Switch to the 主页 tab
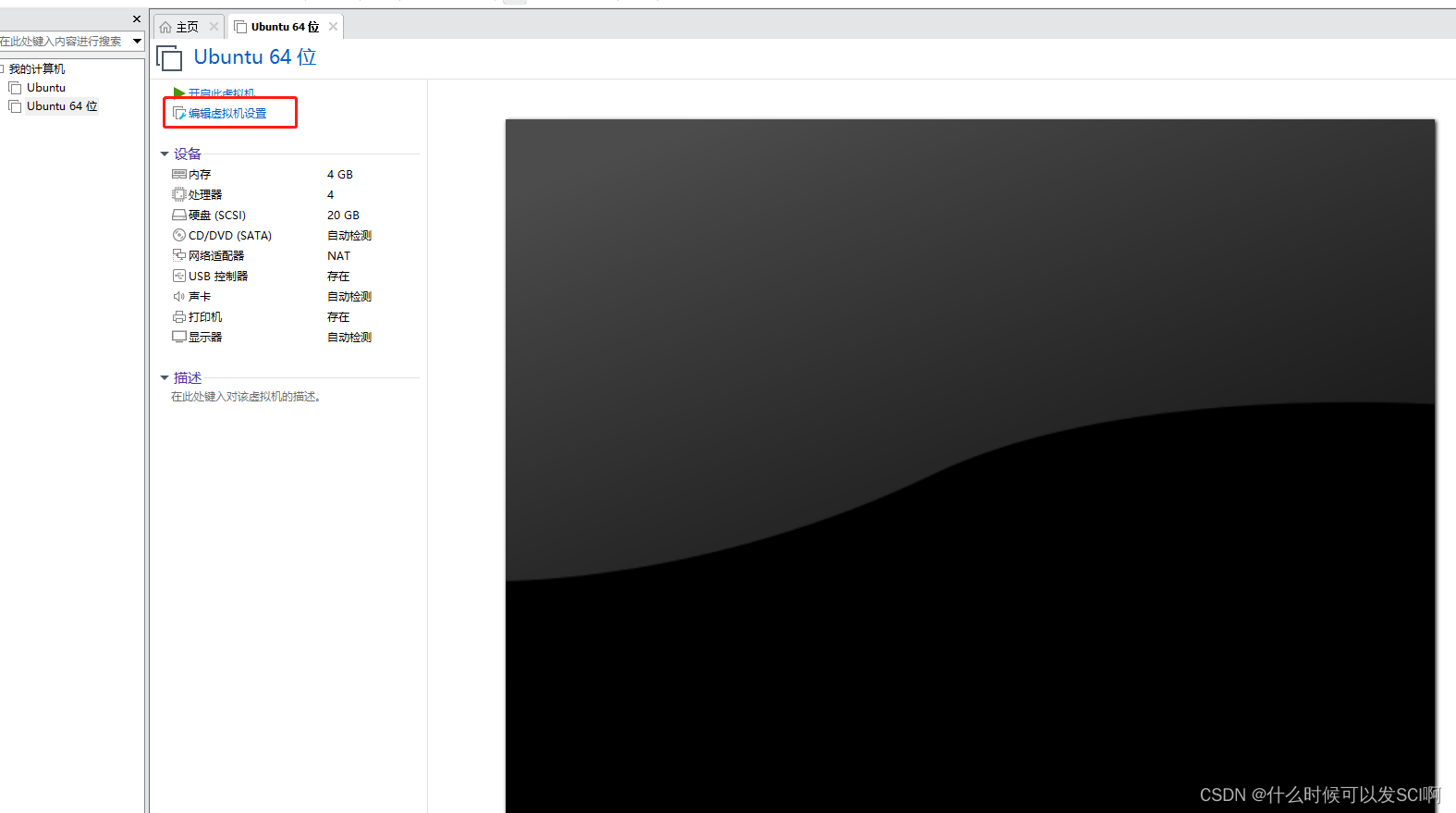The image size is (1456, 813). 189,27
